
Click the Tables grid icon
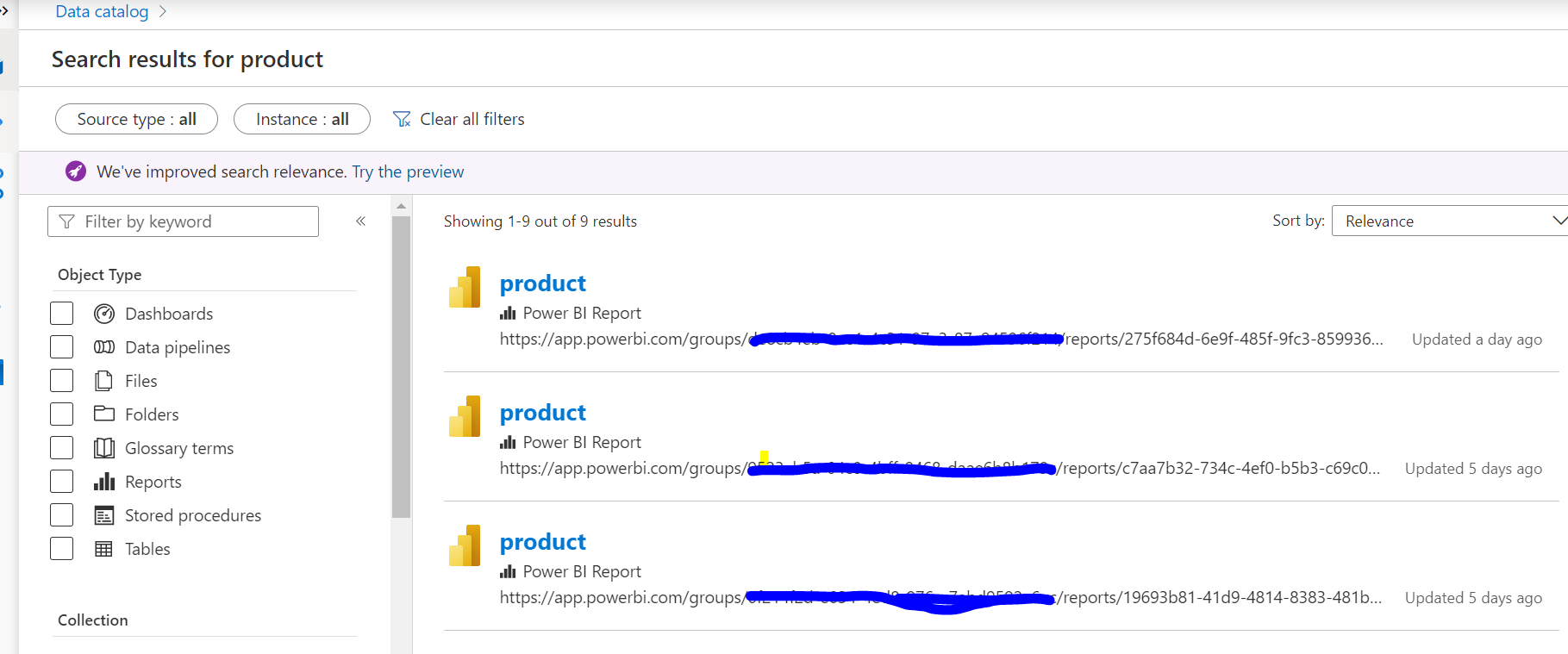103,549
